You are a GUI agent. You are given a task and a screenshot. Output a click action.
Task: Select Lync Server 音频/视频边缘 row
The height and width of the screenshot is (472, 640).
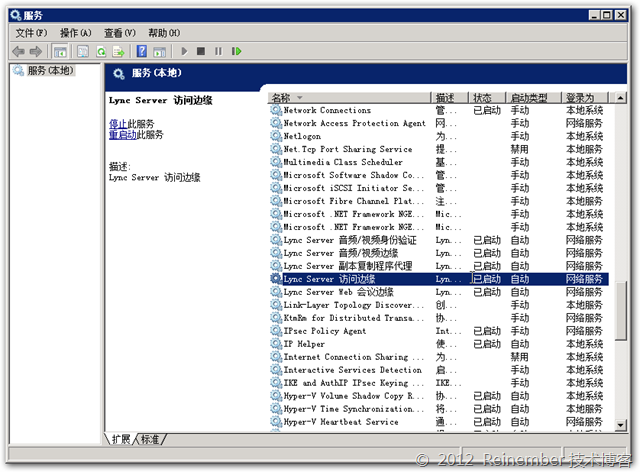(x=439, y=253)
